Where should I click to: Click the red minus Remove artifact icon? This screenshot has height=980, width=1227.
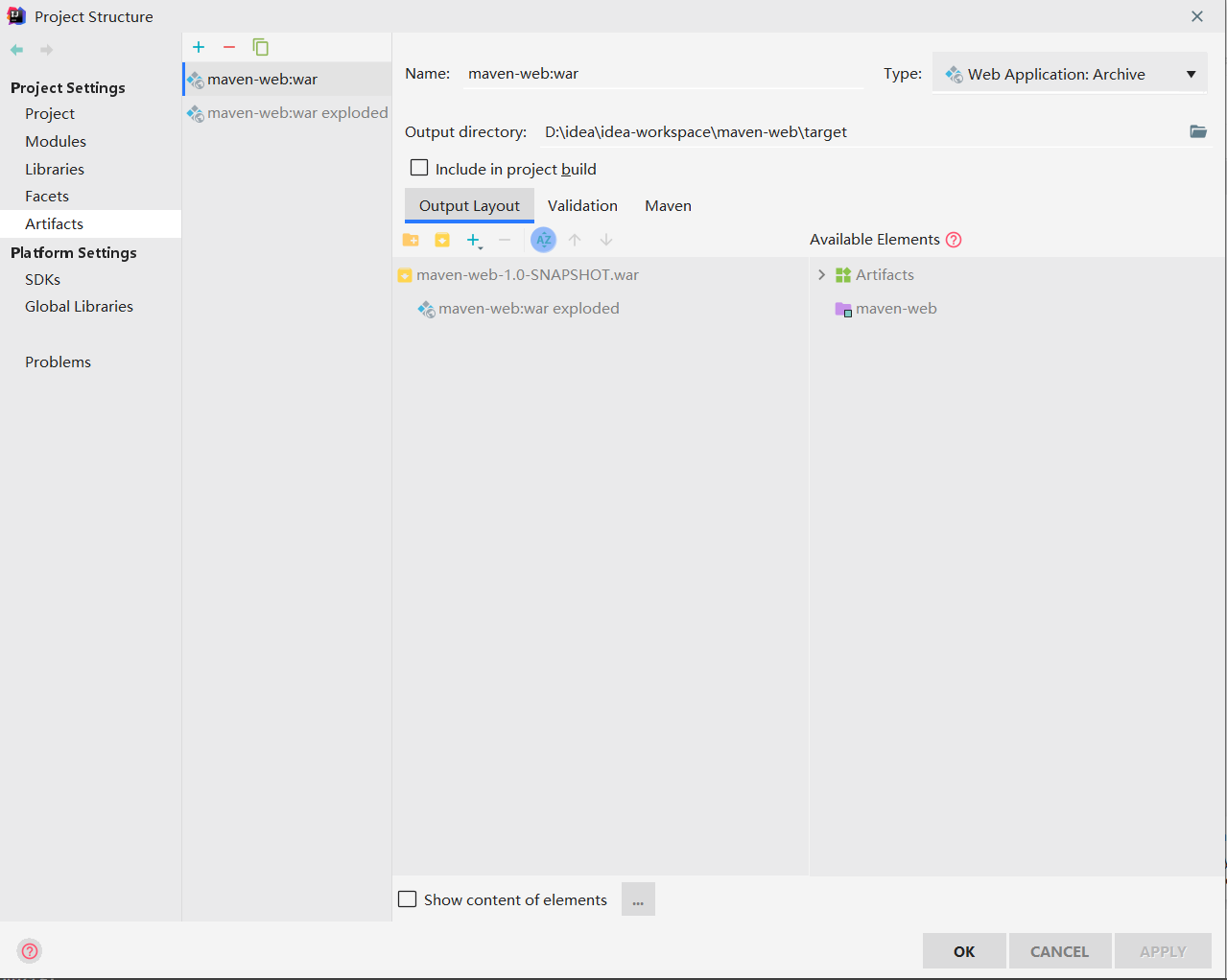[229, 47]
